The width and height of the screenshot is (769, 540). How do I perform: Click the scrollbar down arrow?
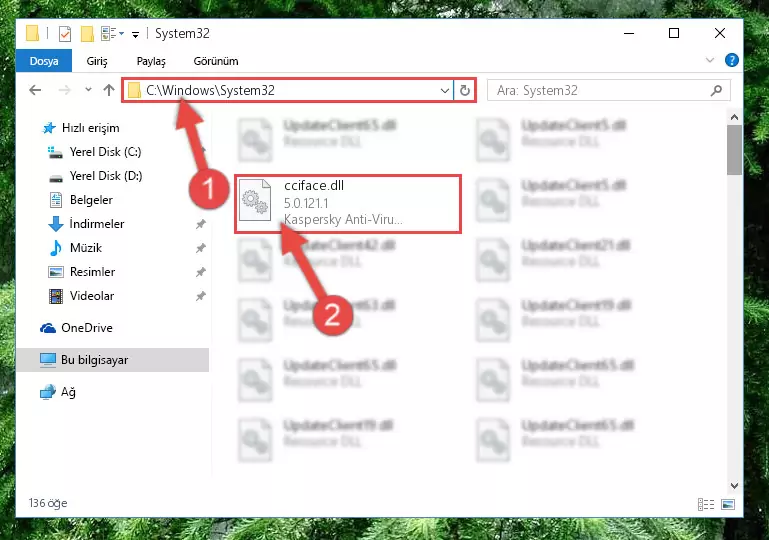pyautogui.click(x=734, y=486)
